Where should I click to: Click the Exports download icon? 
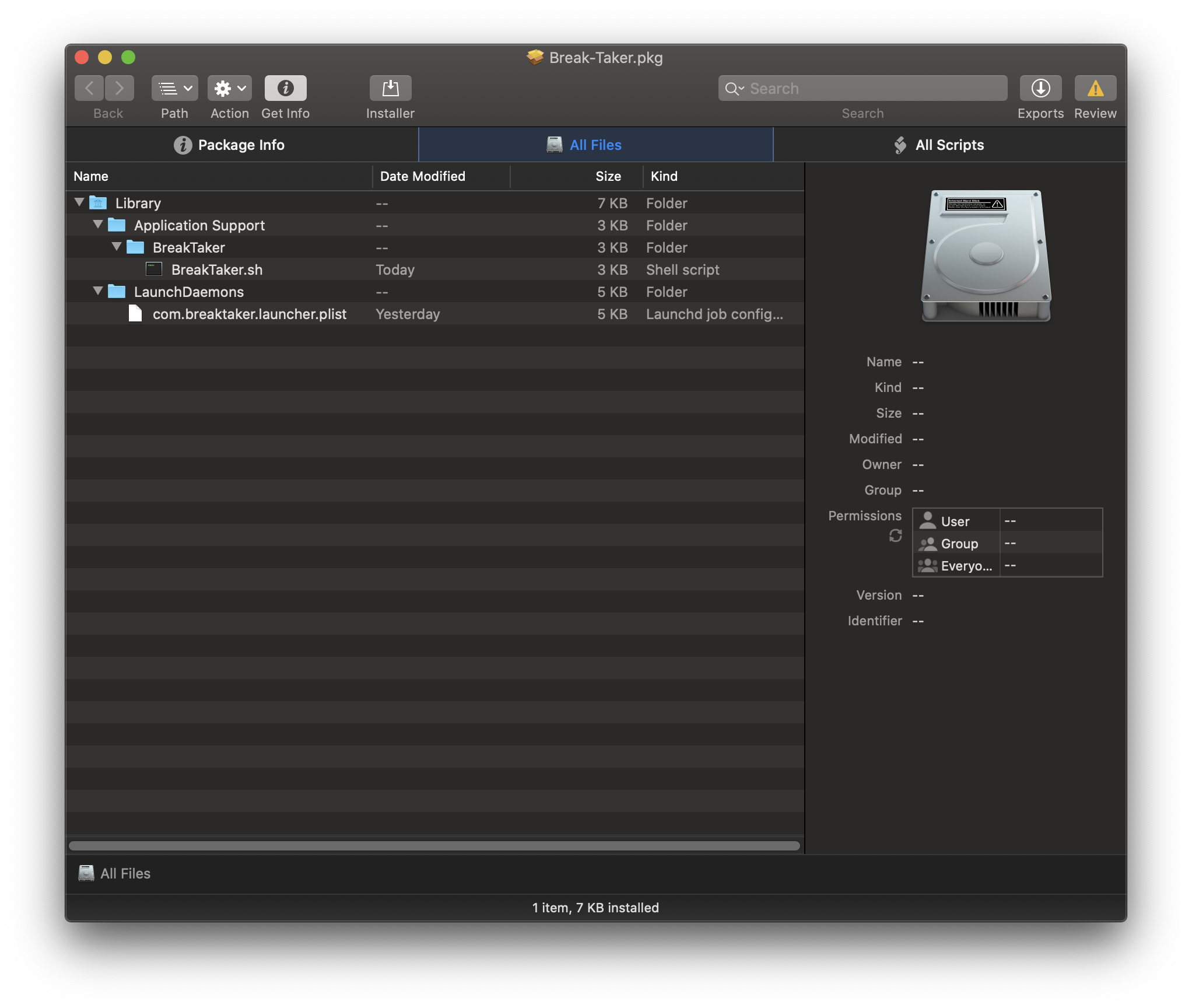click(1040, 89)
